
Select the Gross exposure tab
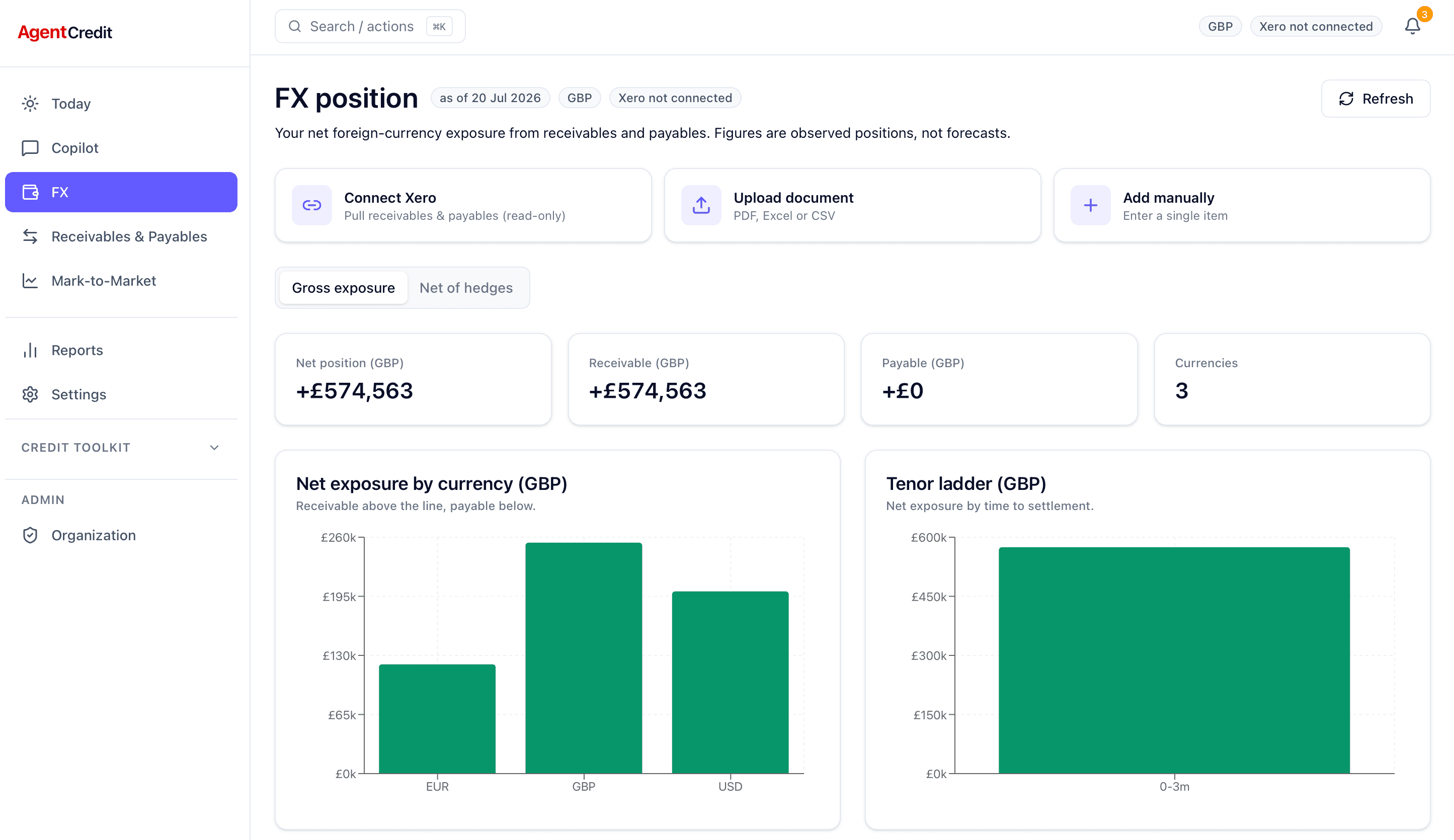click(343, 287)
